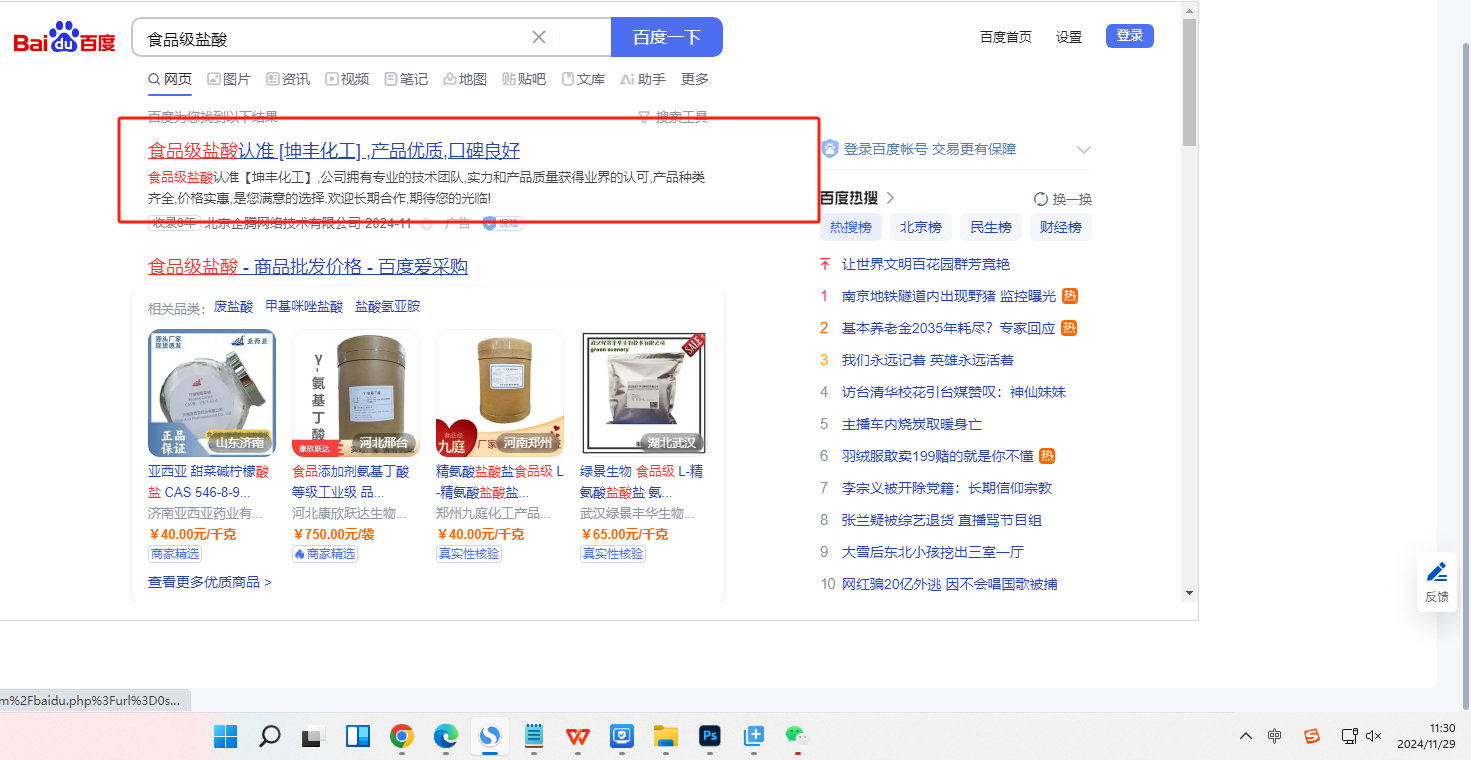The image size is (1471, 760).
Task: Open hot search 南京地铁隧道内出现野猪
Action: [x=949, y=296]
